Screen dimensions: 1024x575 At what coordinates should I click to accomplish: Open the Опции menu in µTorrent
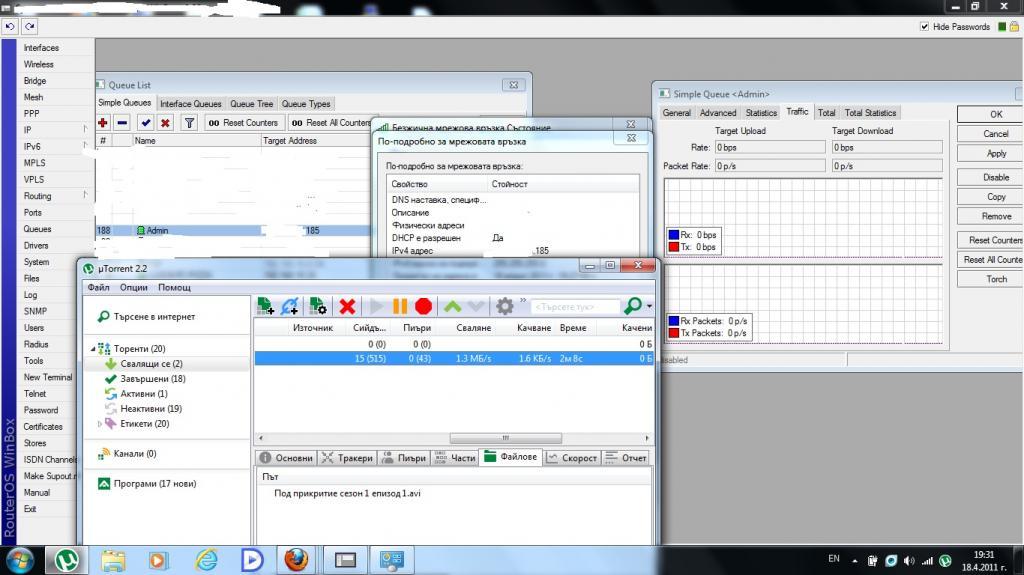[133, 287]
